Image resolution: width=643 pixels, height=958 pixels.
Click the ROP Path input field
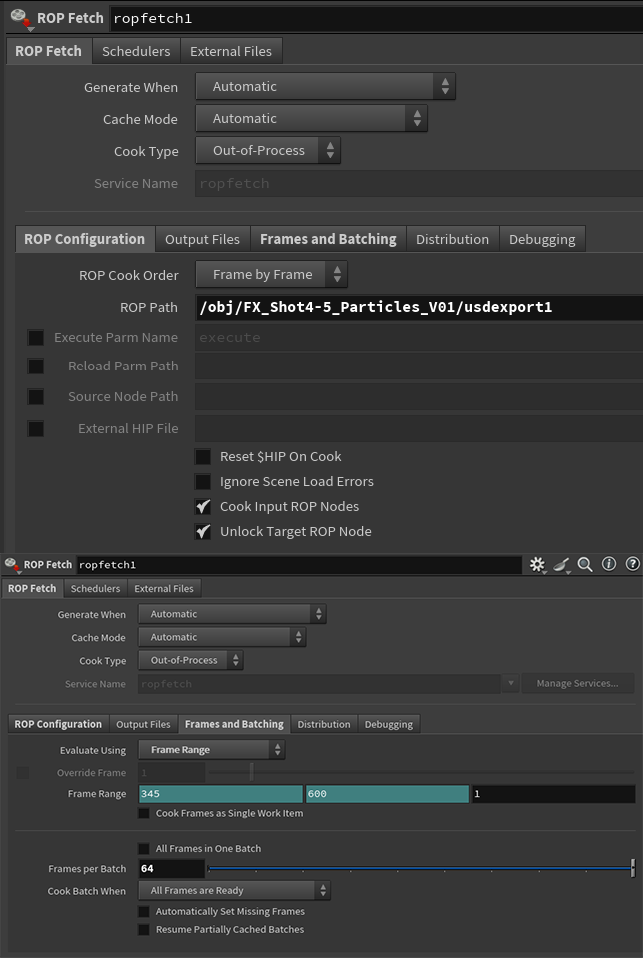click(418, 307)
